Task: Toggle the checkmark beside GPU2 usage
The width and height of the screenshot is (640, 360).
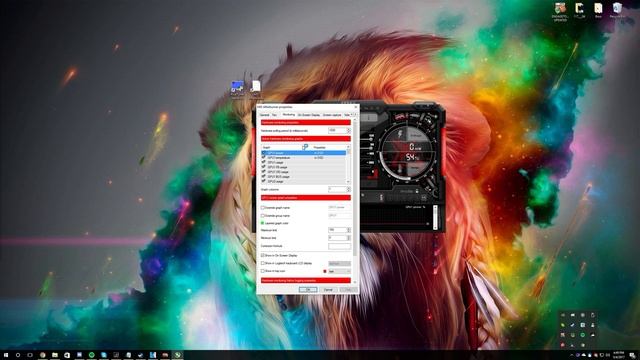Action: tap(264, 182)
